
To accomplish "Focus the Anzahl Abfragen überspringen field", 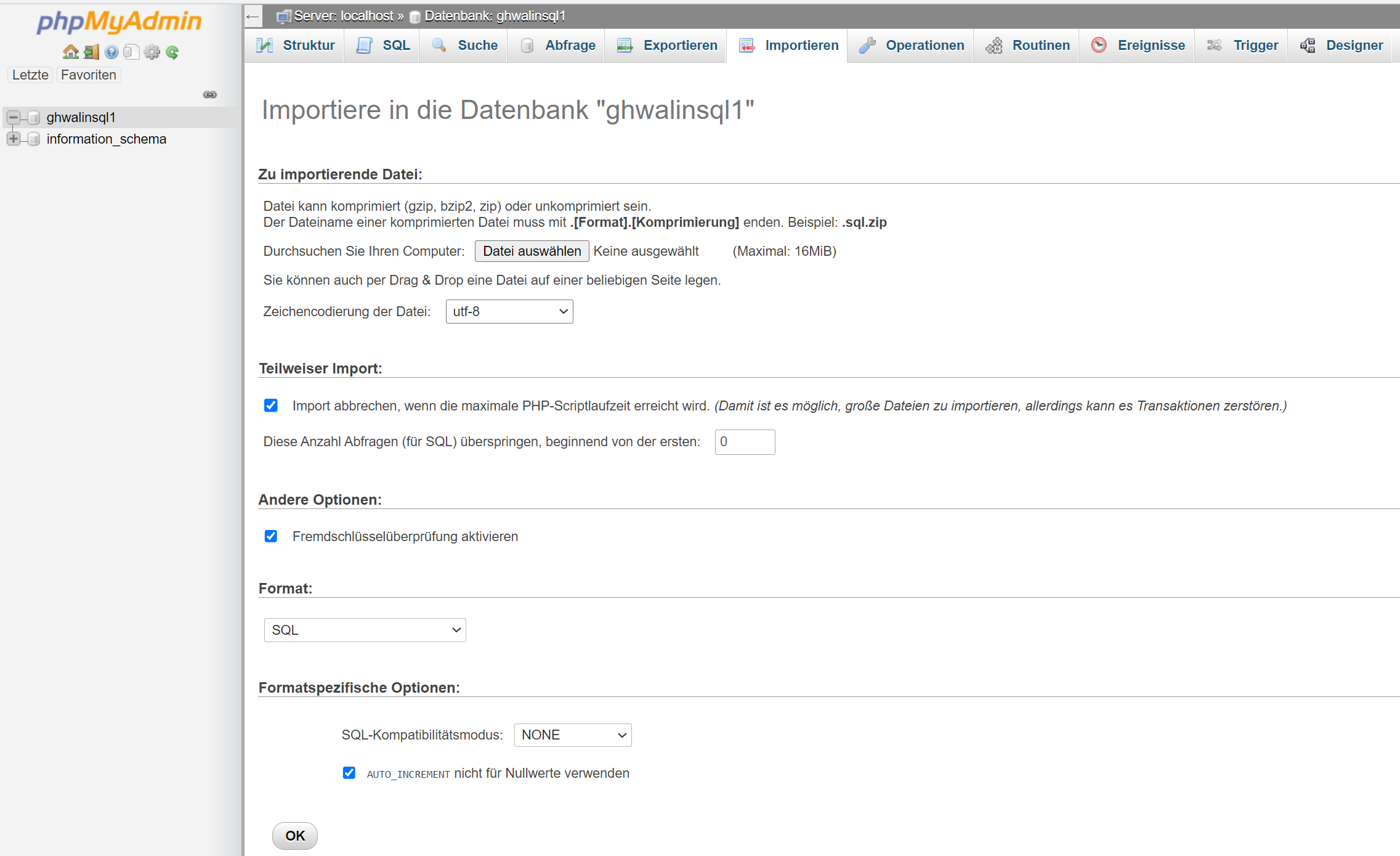I will pos(745,442).
